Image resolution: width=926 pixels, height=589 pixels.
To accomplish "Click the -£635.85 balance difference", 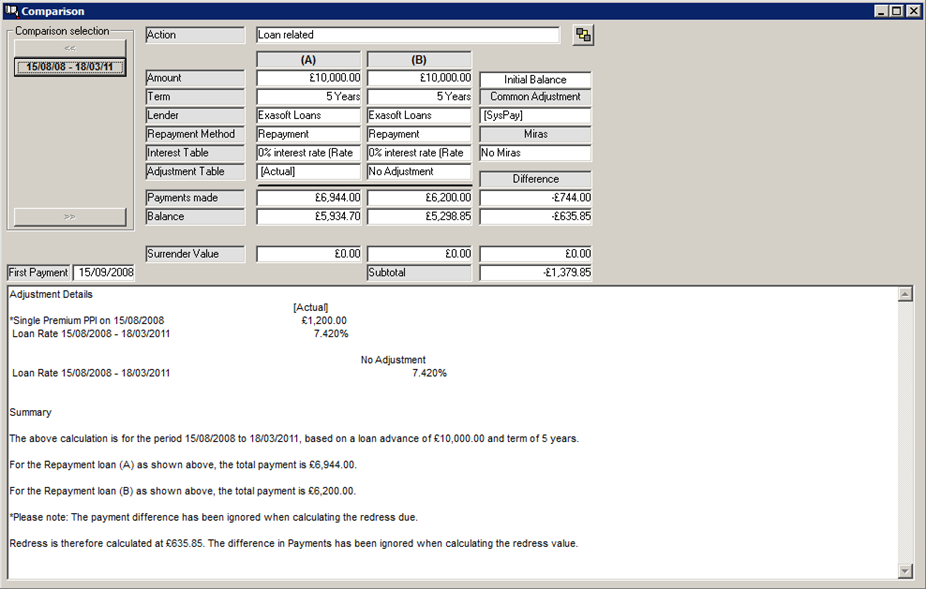I will [535, 217].
